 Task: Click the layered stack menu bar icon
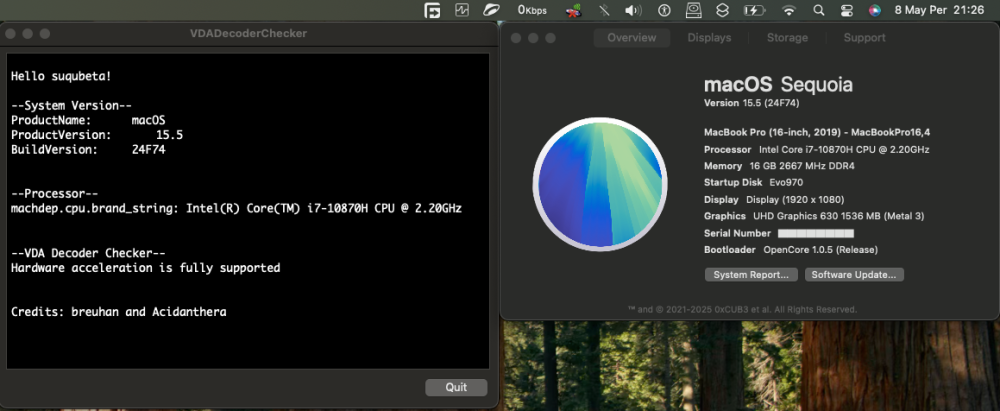tap(722, 10)
